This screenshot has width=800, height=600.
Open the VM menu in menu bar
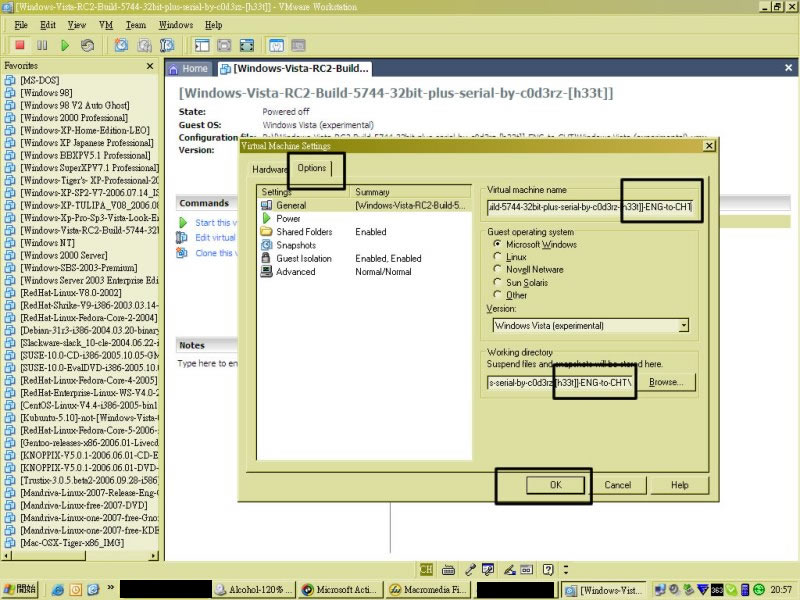pyautogui.click(x=106, y=24)
